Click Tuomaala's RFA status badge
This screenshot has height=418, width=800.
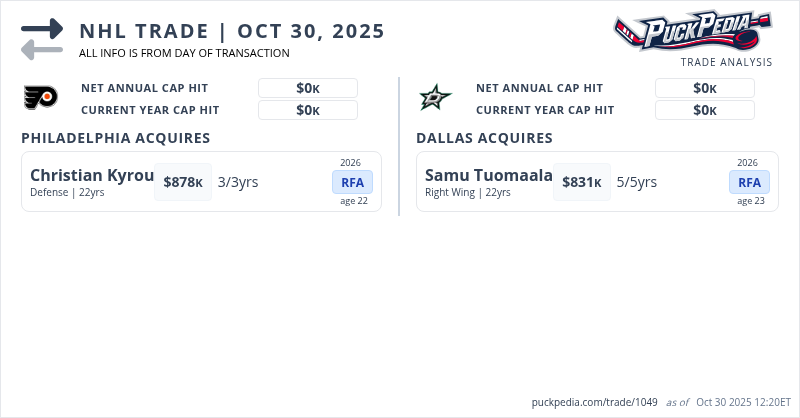749,182
